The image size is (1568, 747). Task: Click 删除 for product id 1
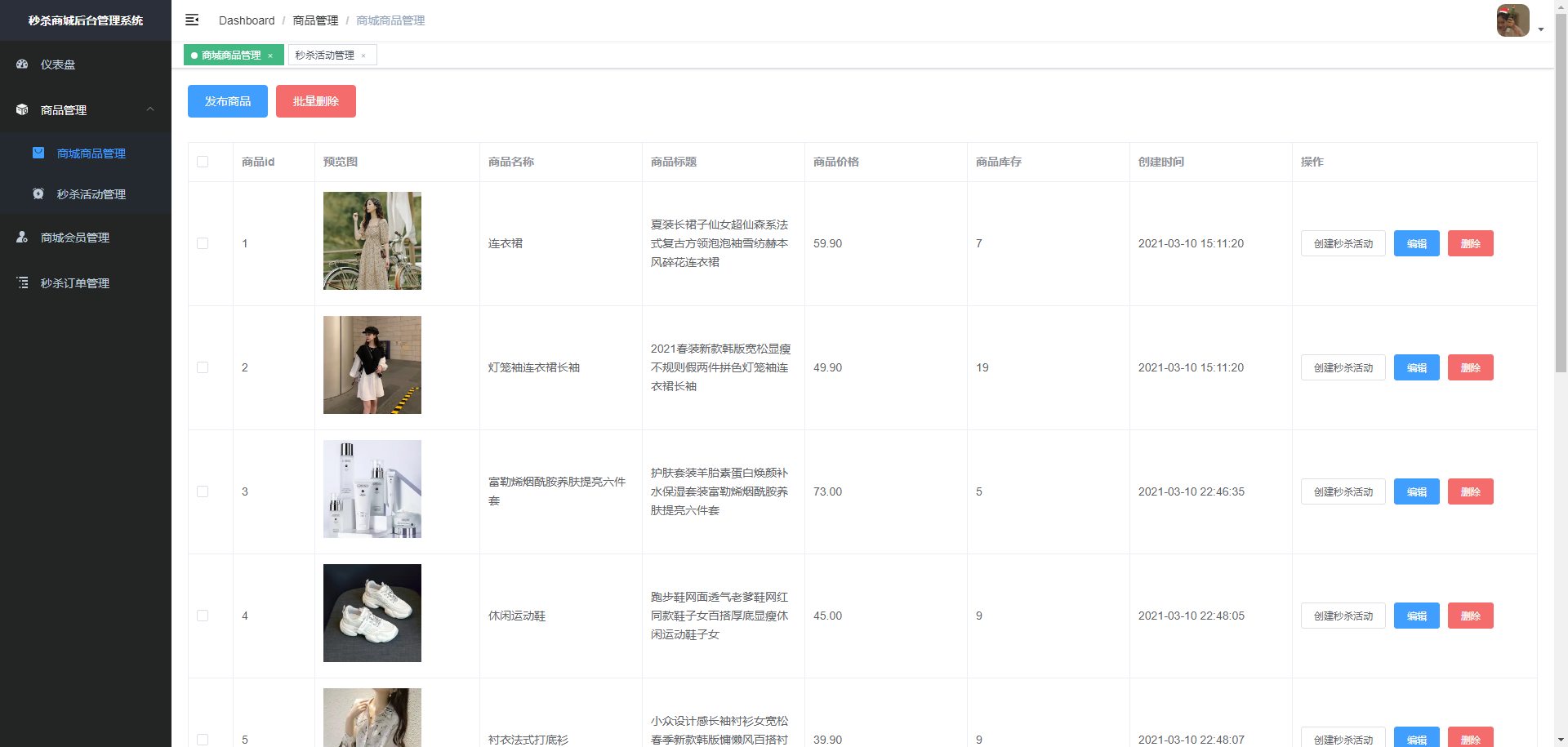click(x=1471, y=243)
